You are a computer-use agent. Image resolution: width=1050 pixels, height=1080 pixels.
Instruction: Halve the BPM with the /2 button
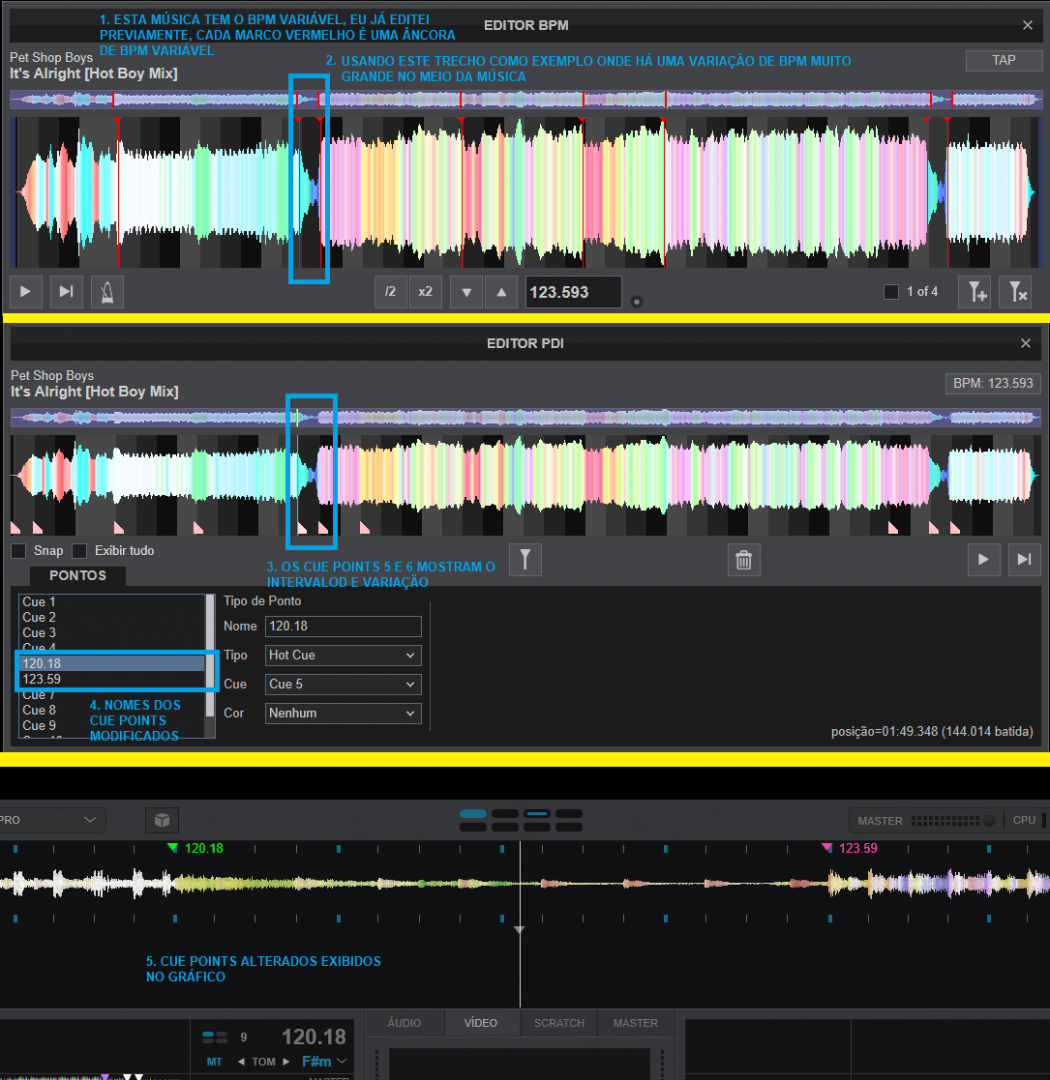click(x=391, y=291)
